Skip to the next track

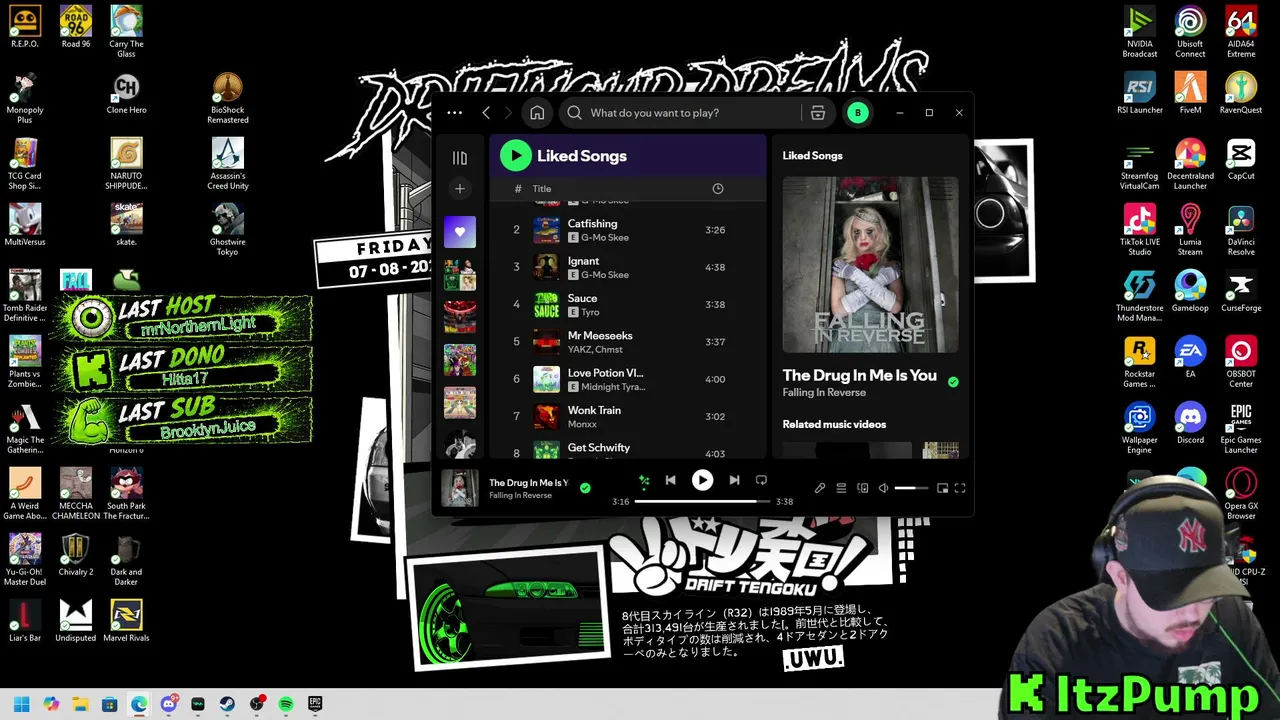[x=734, y=481]
